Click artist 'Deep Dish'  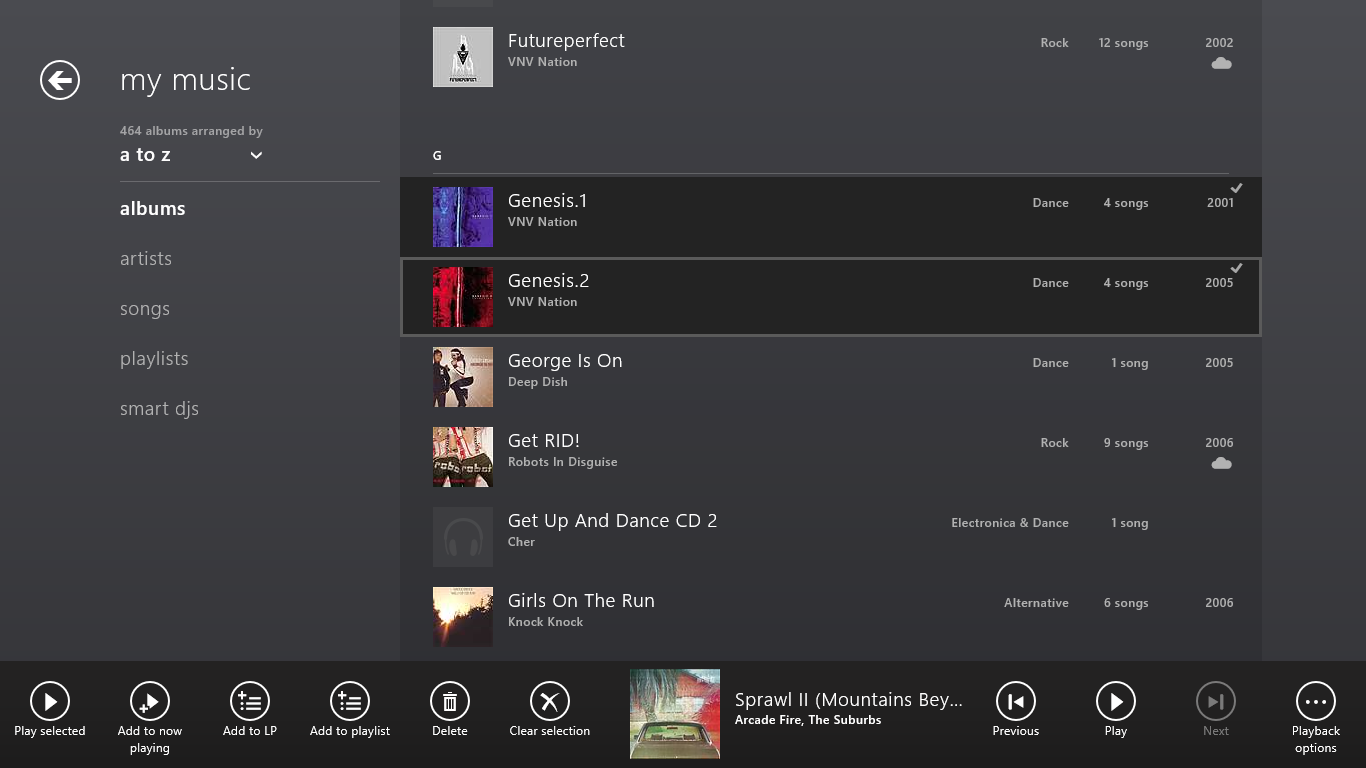[538, 382]
